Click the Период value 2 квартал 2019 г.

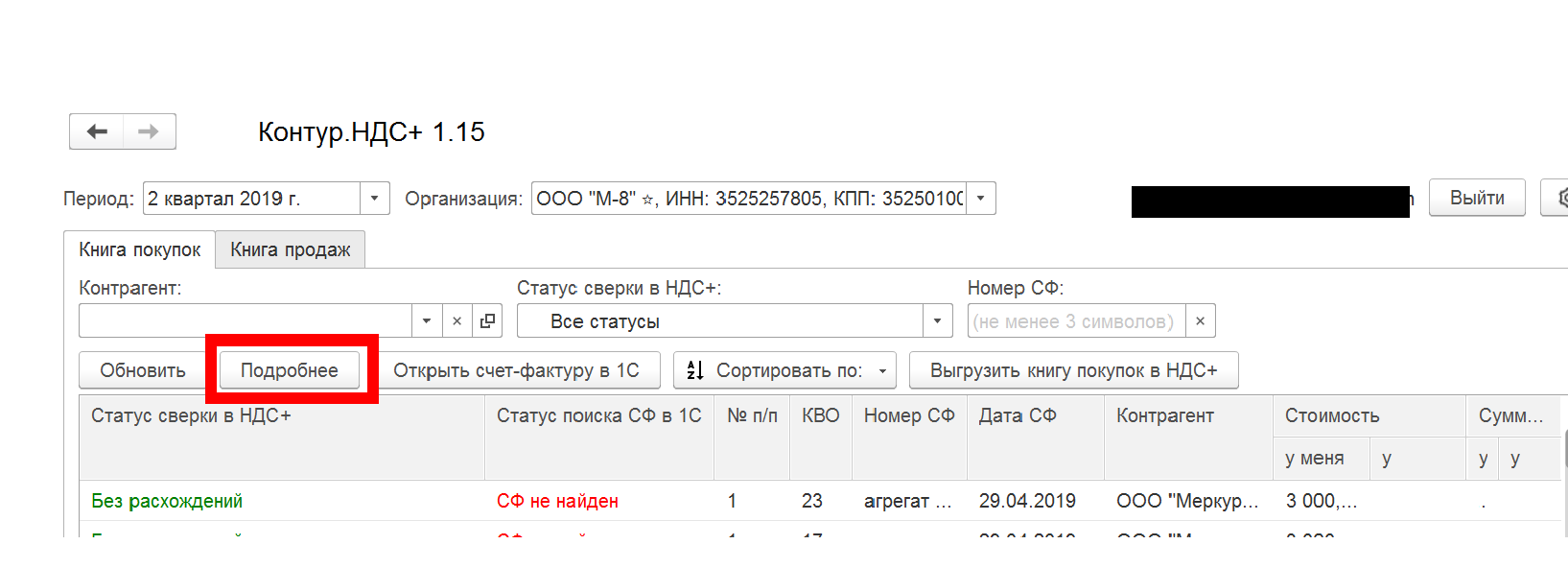(x=251, y=199)
